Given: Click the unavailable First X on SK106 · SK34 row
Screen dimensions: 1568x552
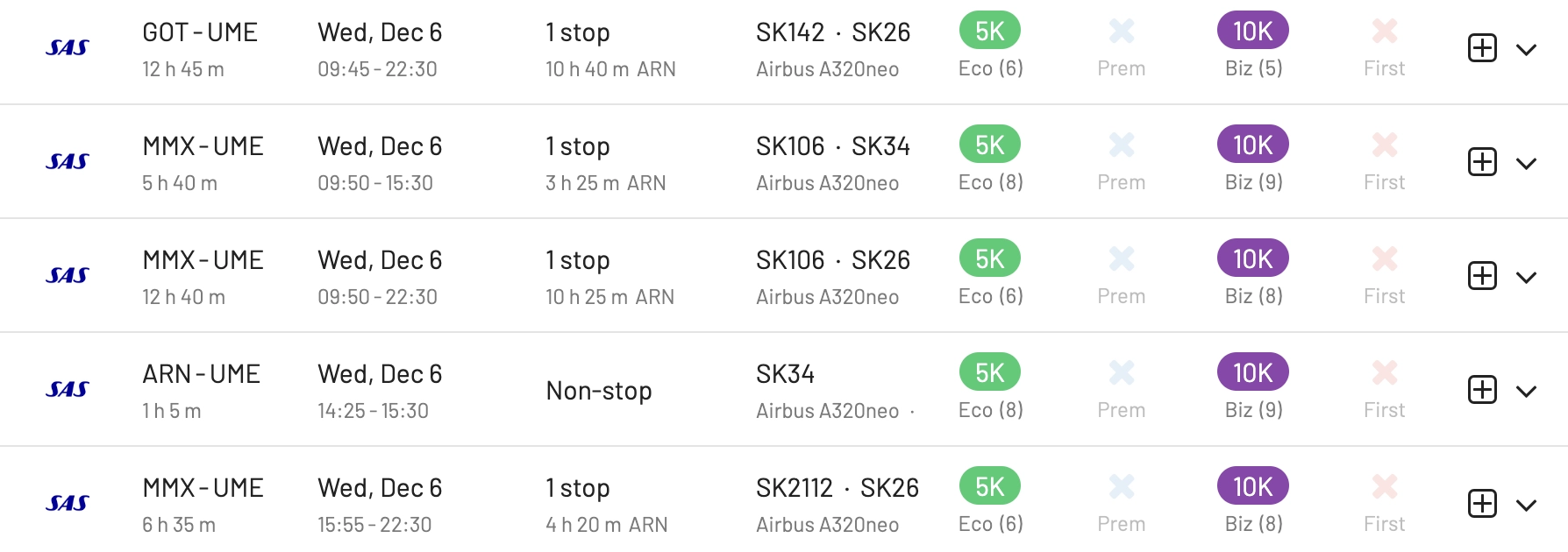Looking at the screenshot, I should pos(1385,145).
